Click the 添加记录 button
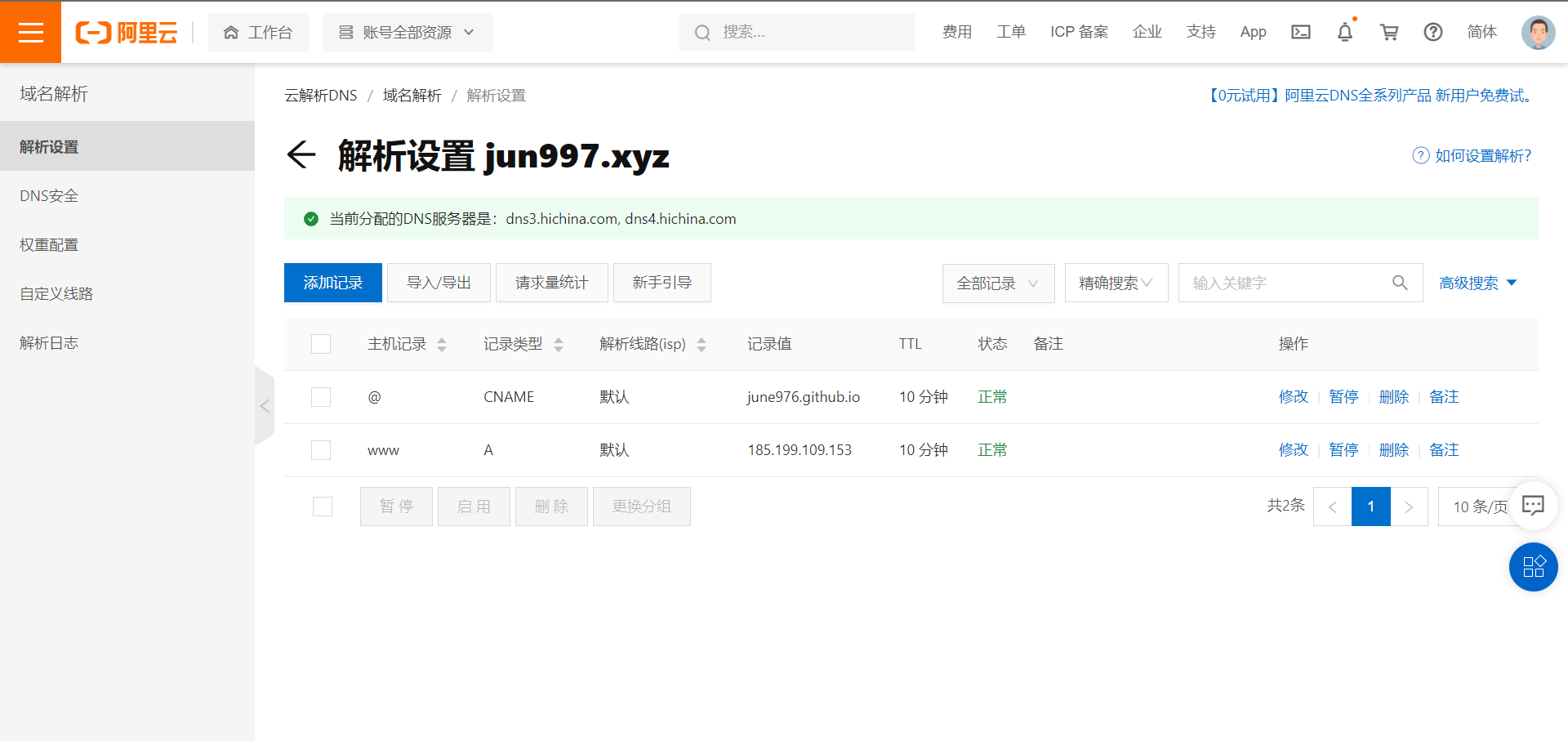The height and width of the screenshot is (741, 1568). click(x=333, y=283)
